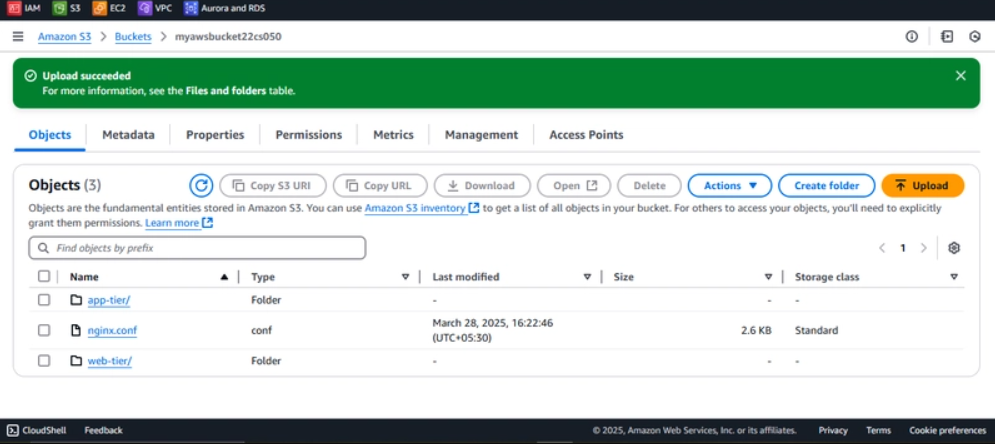This screenshot has width=995, height=444.
Task: Dismiss the Upload succeeded banner
Action: (961, 76)
